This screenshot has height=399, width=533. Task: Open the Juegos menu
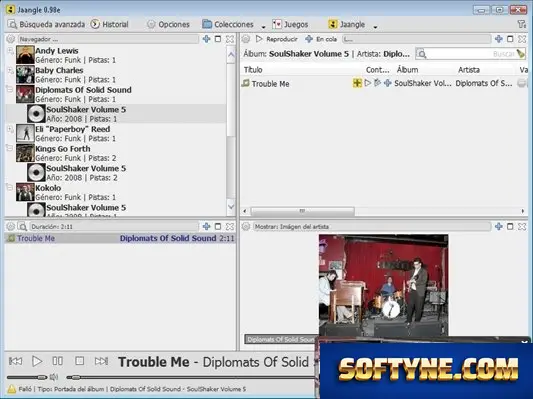point(290,24)
